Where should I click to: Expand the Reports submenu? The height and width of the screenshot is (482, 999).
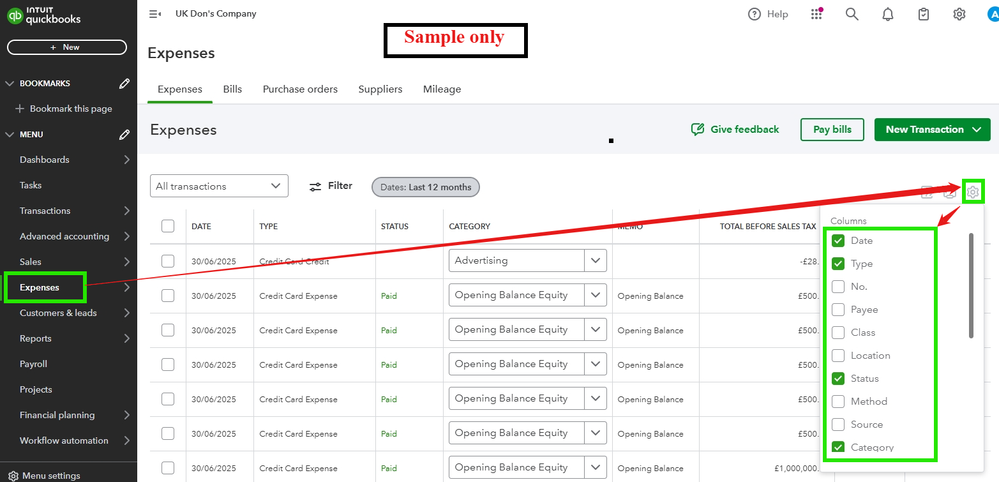click(x=127, y=338)
